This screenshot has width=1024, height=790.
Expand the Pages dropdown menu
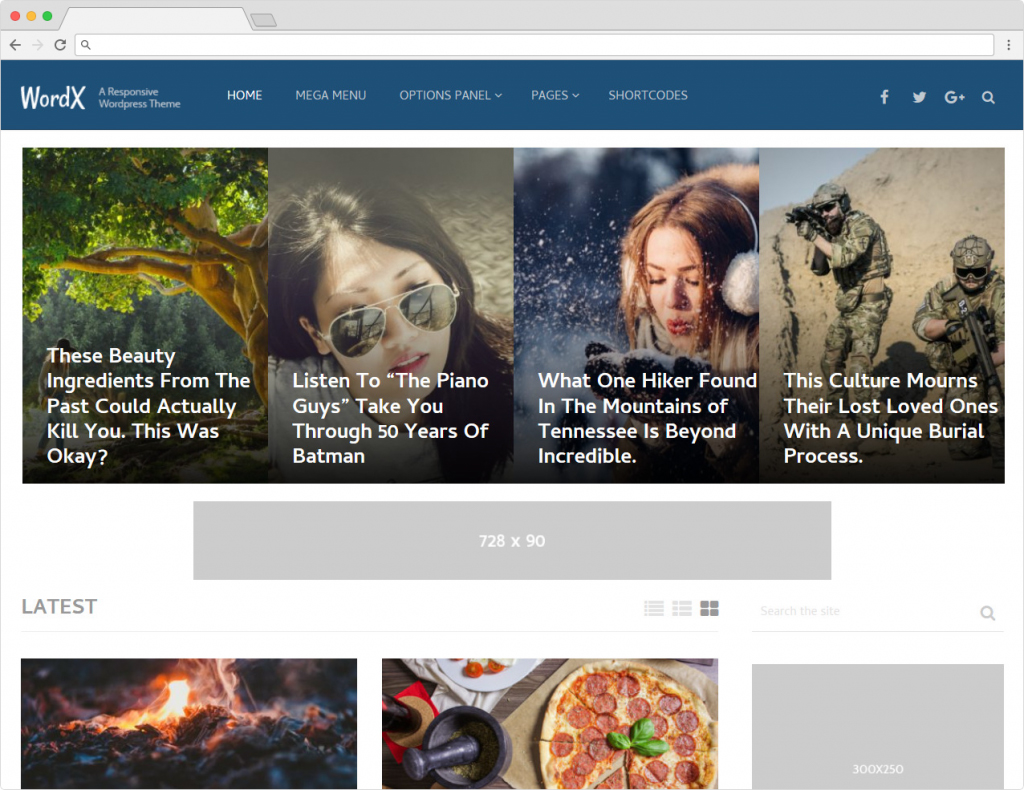(x=555, y=96)
